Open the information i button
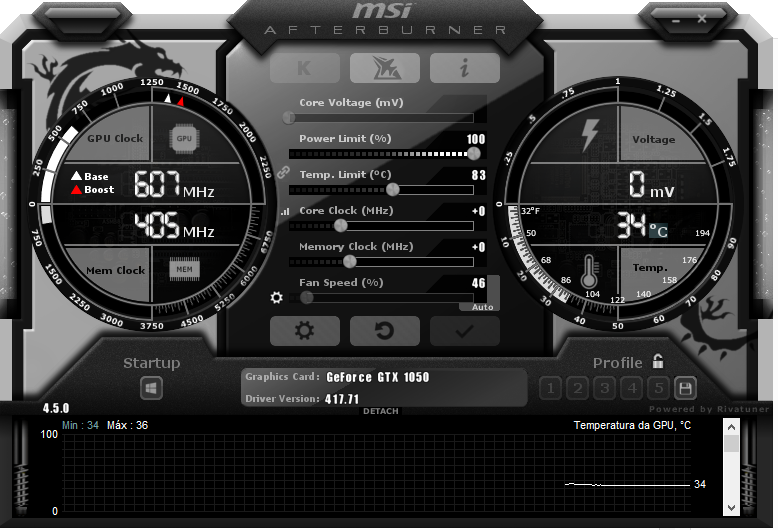778x530 pixels. coord(464,68)
